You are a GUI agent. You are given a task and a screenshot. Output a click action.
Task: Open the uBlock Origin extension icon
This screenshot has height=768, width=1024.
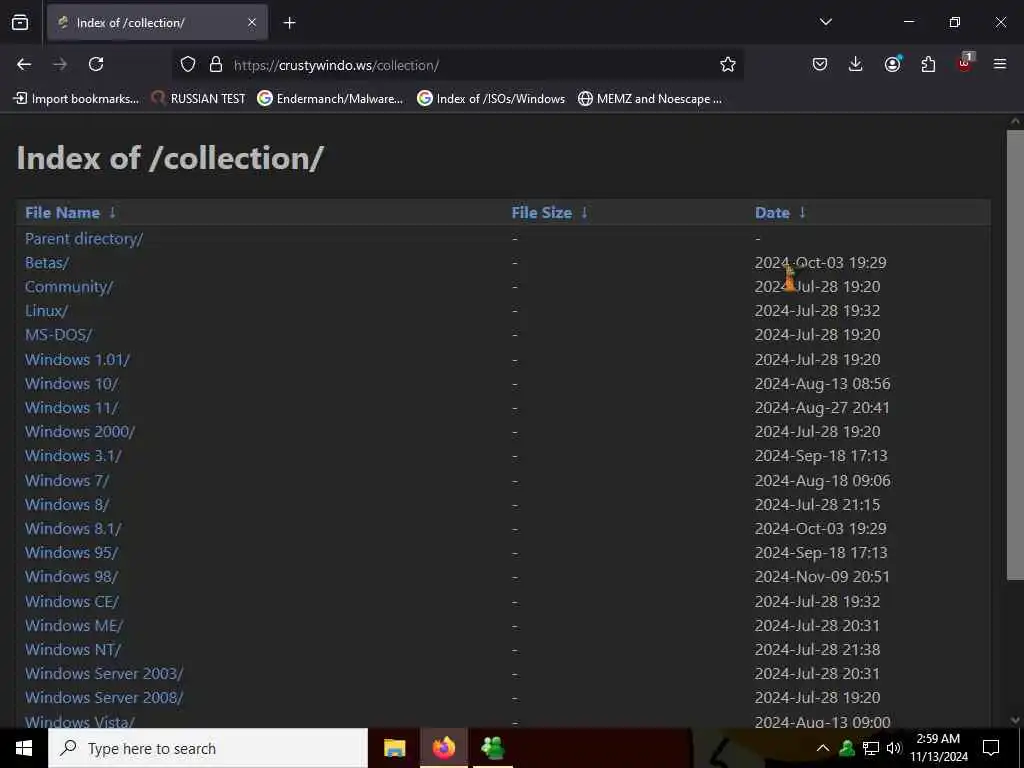965,63
